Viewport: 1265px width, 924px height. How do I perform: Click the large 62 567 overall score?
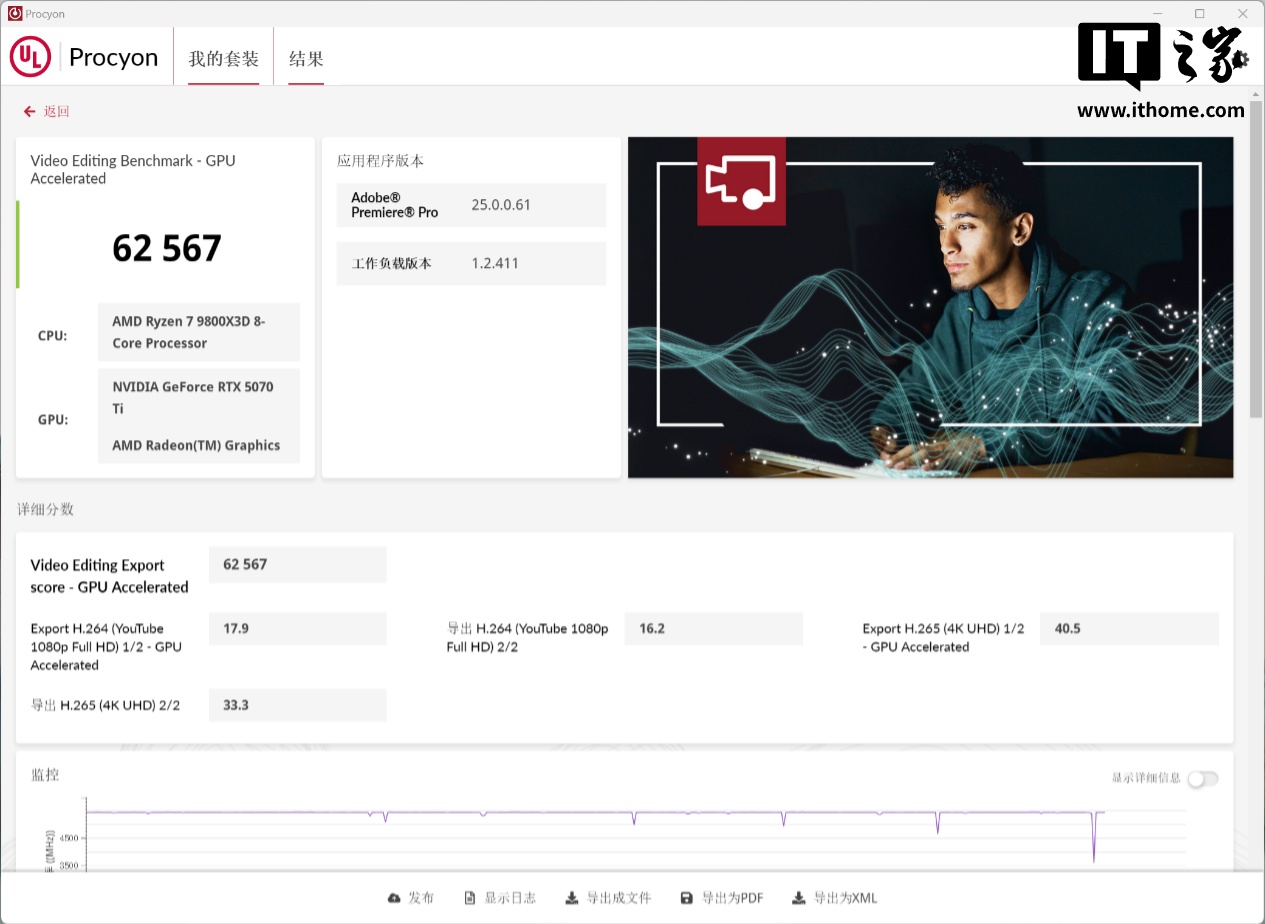(166, 248)
